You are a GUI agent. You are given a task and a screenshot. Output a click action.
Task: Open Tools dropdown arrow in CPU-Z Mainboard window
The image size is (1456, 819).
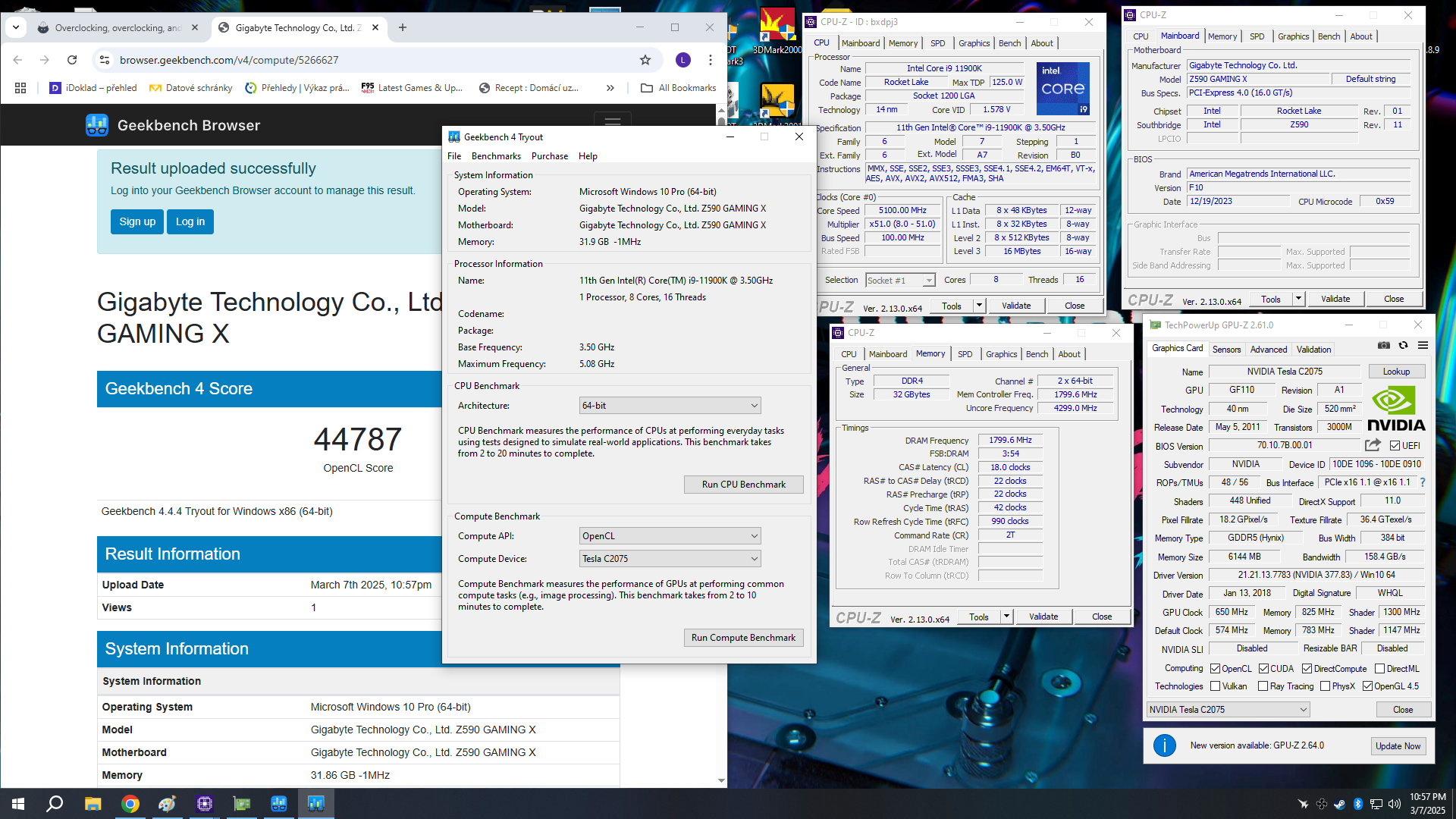(1298, 299)
